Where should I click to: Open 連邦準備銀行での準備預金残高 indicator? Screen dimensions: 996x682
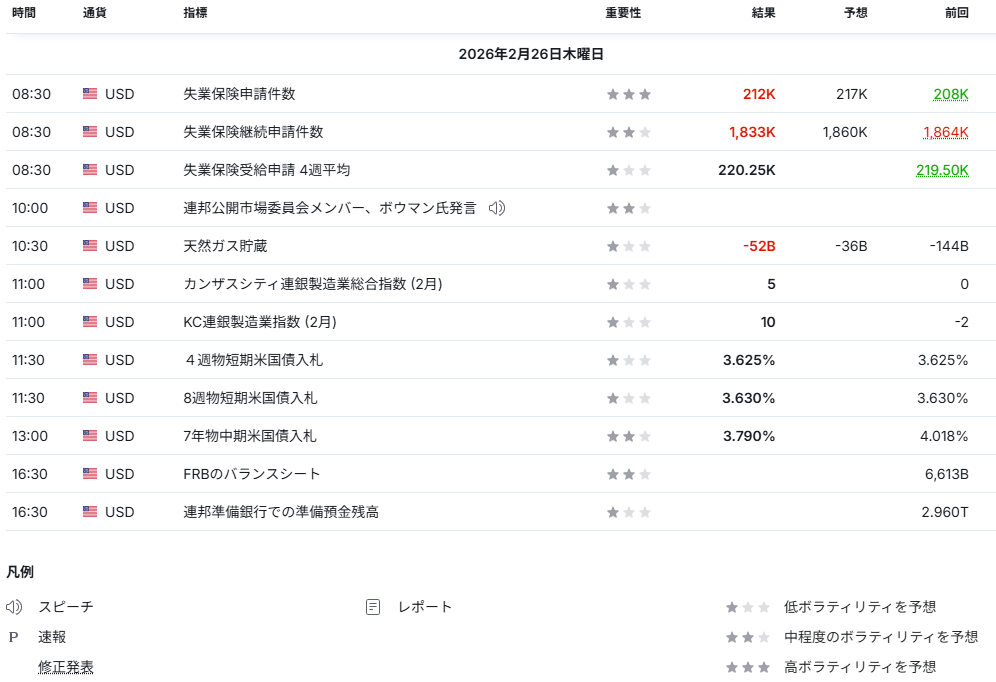tap(281, 512)
